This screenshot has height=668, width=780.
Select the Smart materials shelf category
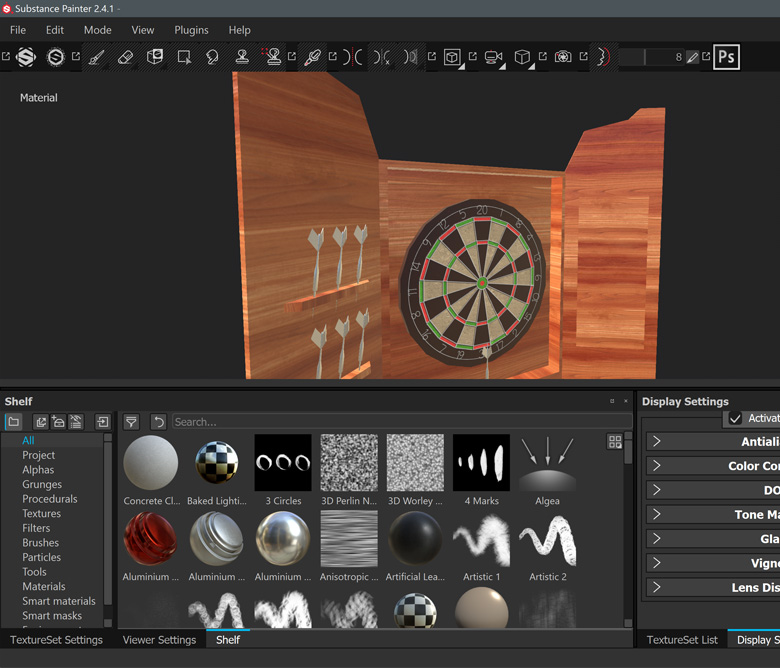[59, 601]
